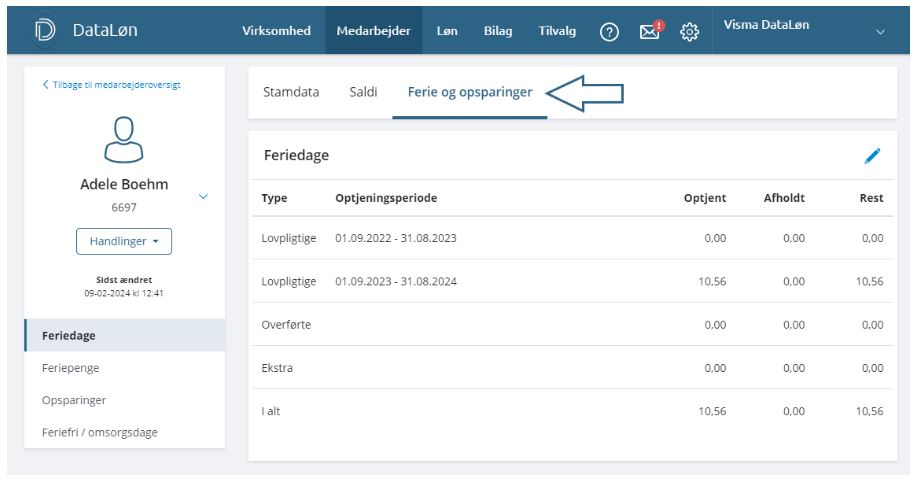Switch to the Stamdata tab
This screenshot has width=924, height=487.
(x=291, y=92)
